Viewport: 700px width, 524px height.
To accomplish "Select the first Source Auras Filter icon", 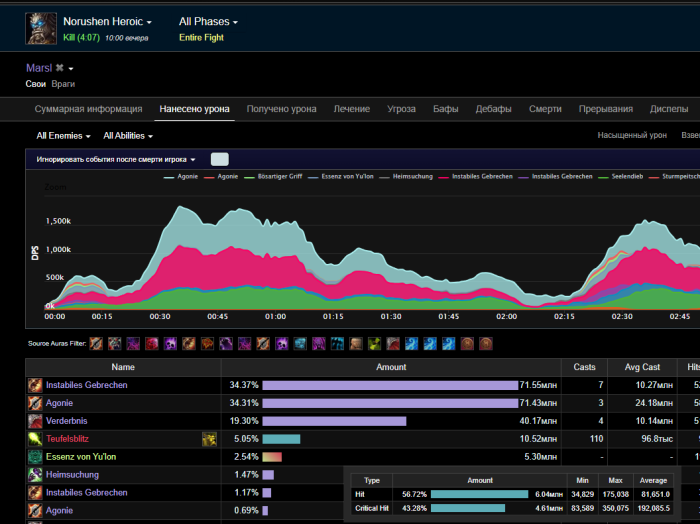I will coord(96,344).
